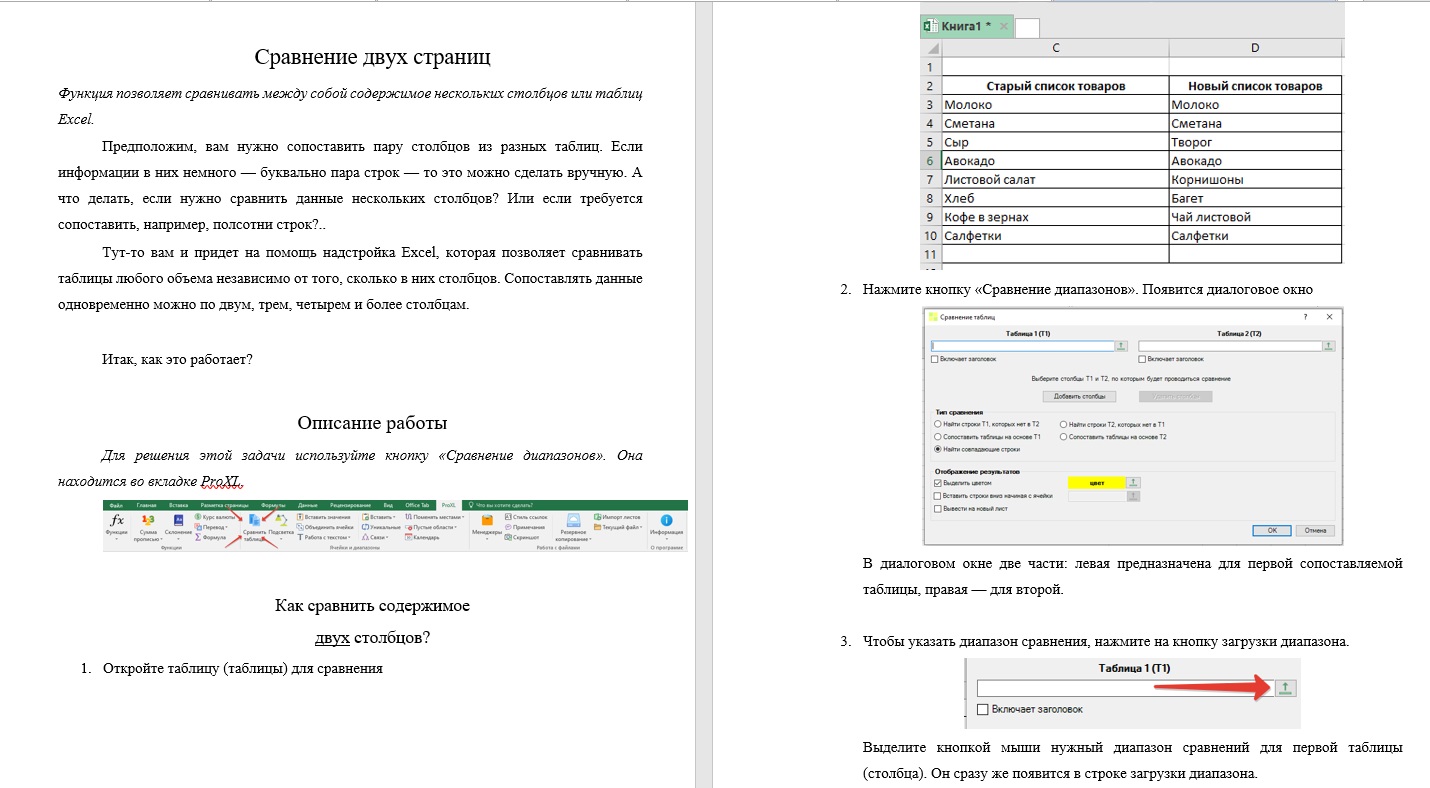
Task: Click the Добавить столбцы button
Action: point(1080,397)
